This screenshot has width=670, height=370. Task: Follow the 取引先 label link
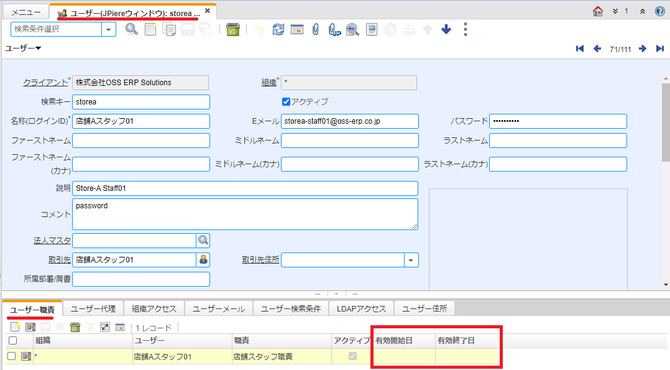pos(59,259)
